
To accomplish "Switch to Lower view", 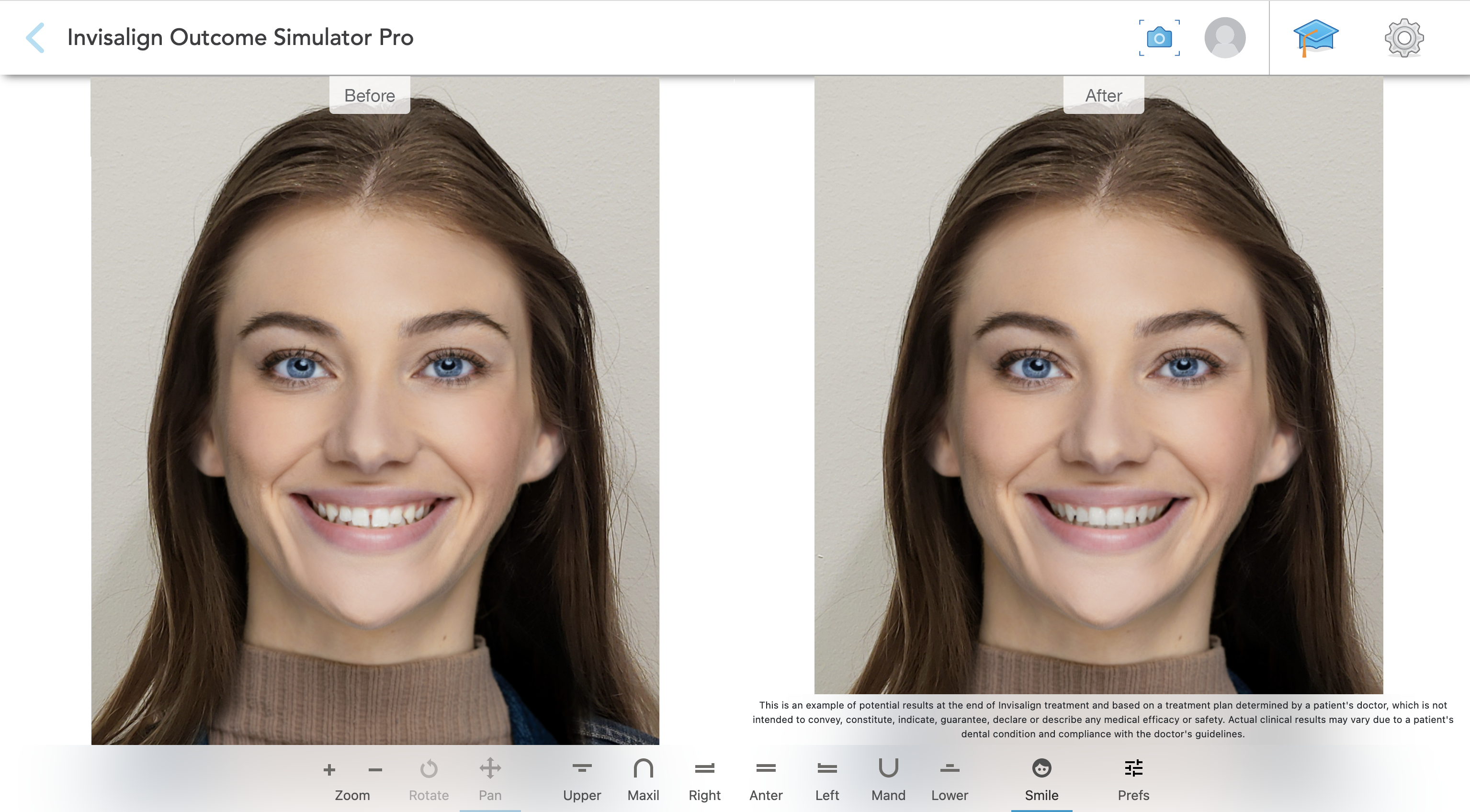I will tap(950, 779).
